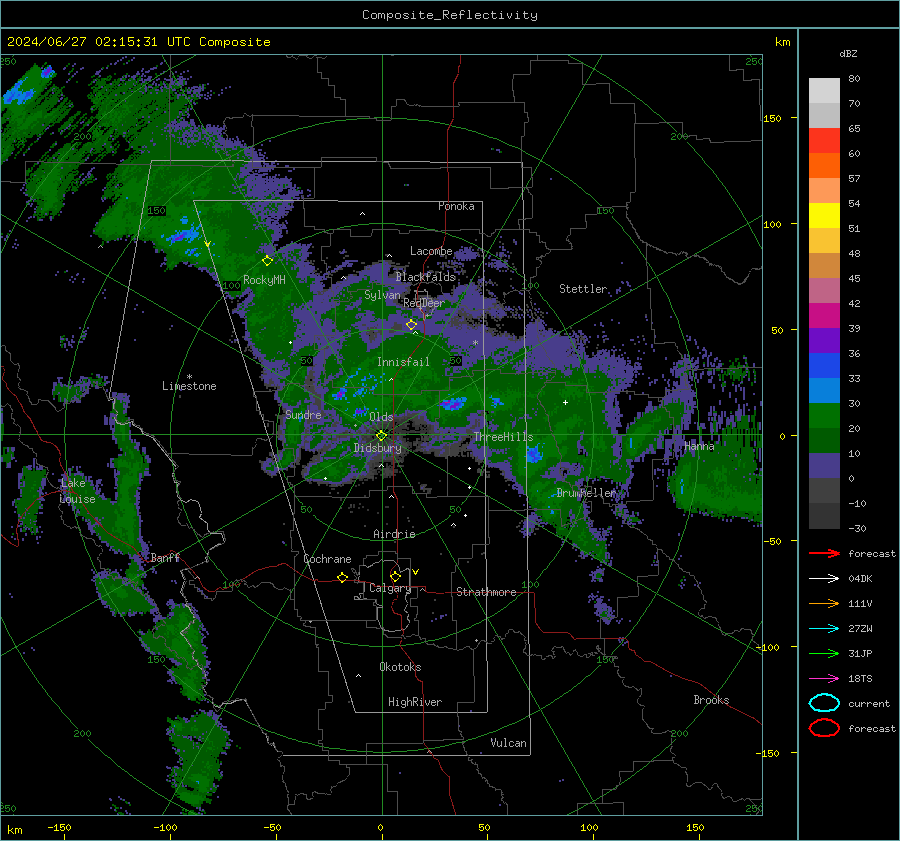This screenshot has height=841, width=900.
Task: Click the -100 tick on right km axis
Action: 767,648
